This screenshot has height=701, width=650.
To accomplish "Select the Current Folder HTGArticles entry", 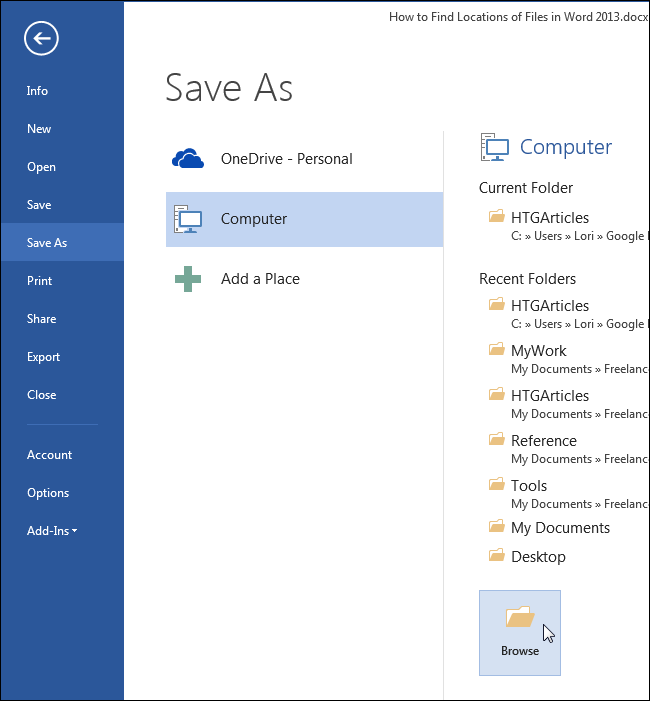I will [x=550, y=218].
